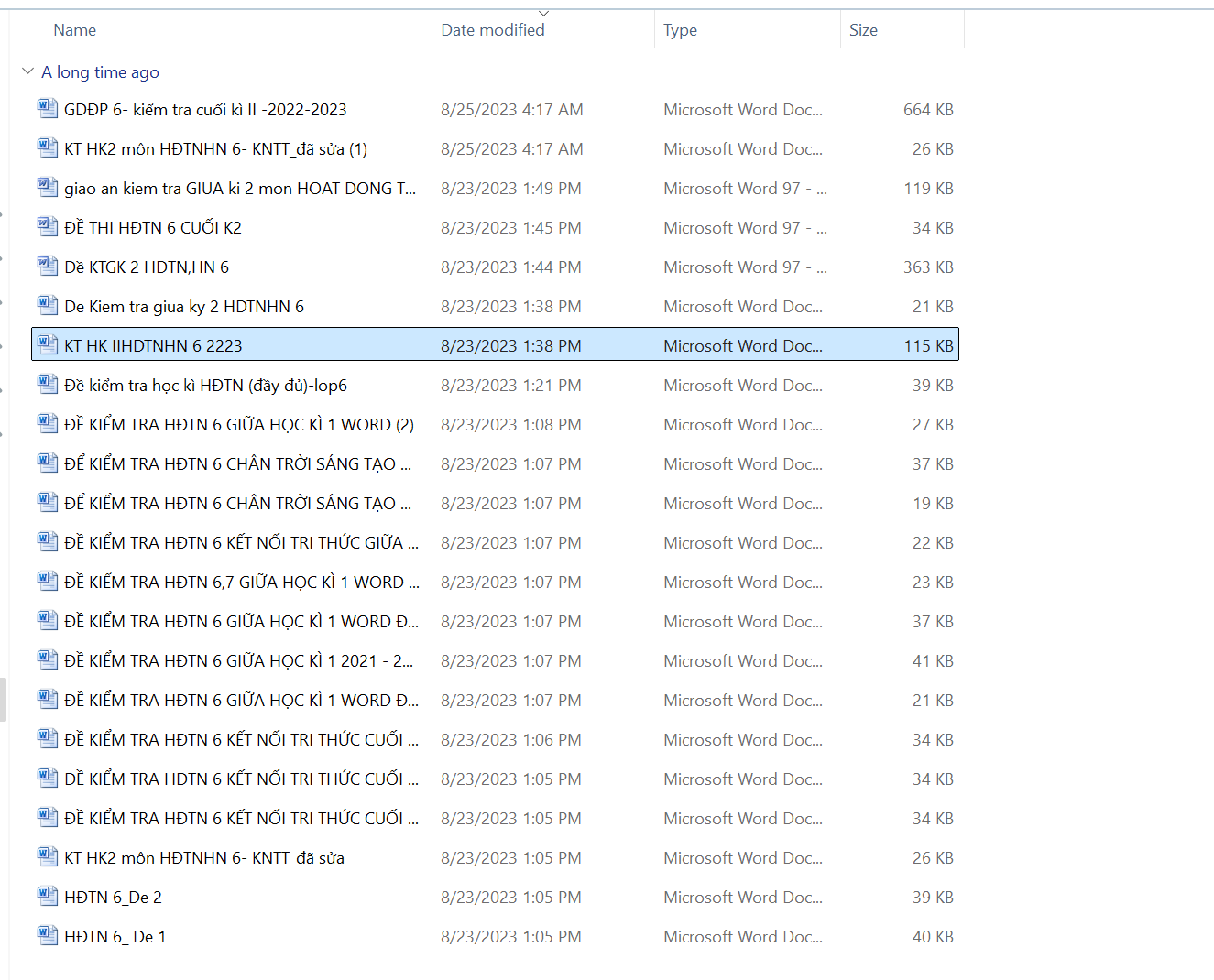Click the 40 KB size cell
The width and height of the screenshot is (1214, 980).
tap(933, 937)
